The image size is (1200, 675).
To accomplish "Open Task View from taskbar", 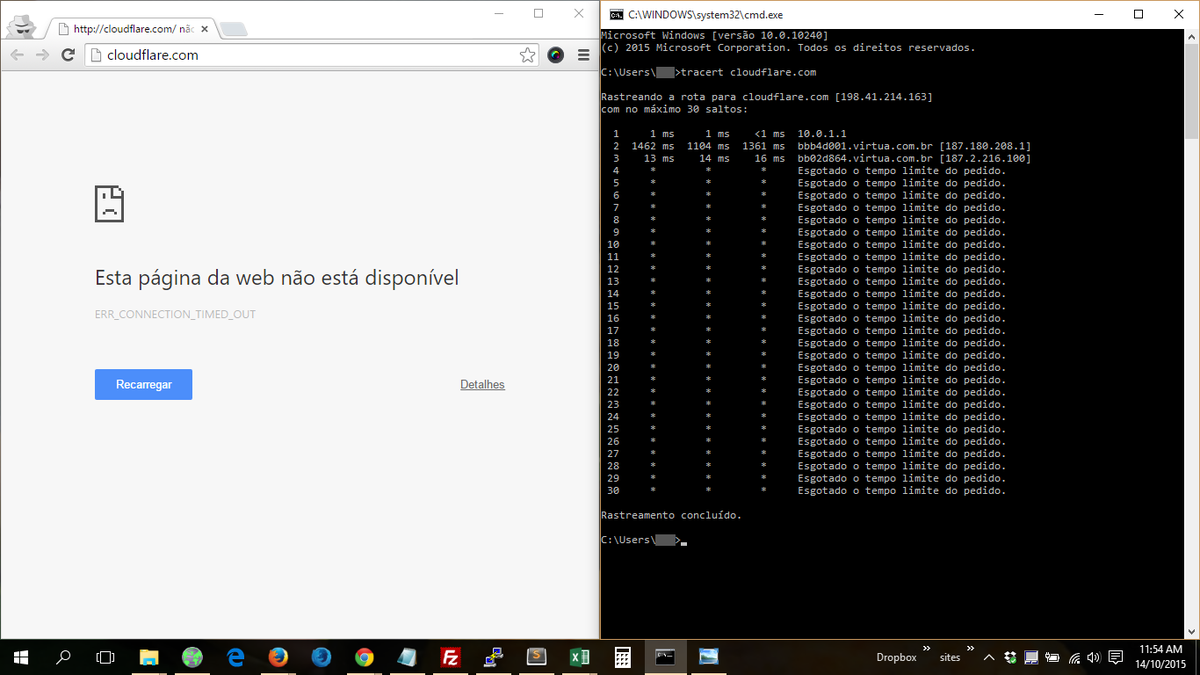I will pos(105,657).
